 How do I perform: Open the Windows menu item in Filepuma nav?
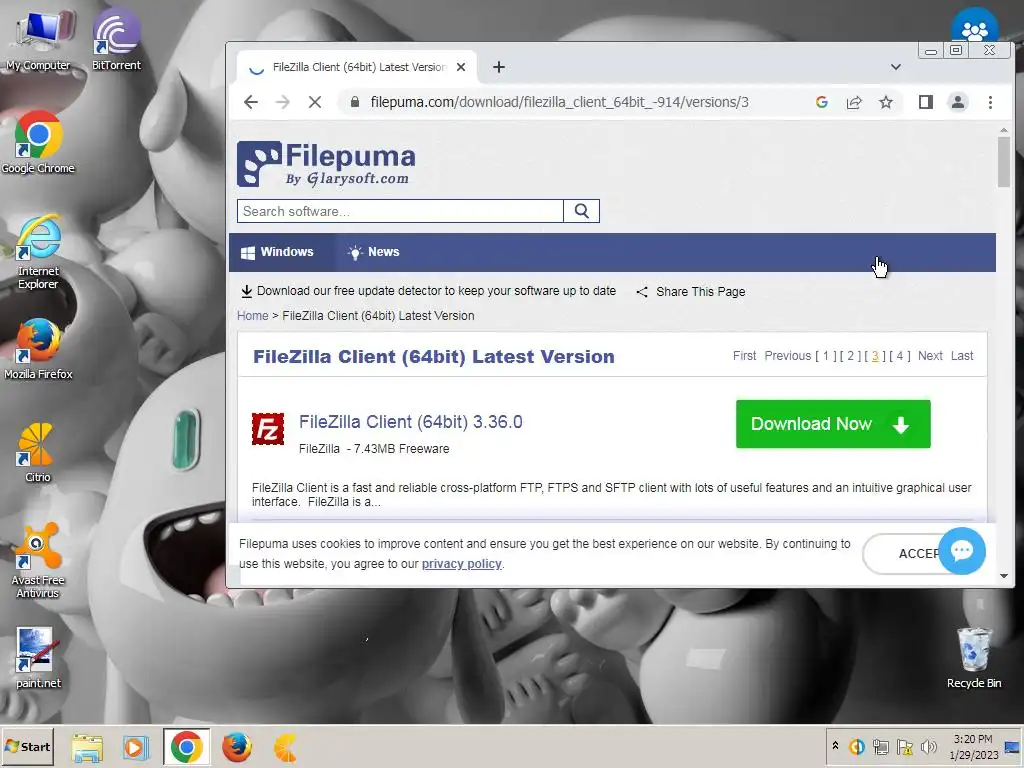click(278, 252)
